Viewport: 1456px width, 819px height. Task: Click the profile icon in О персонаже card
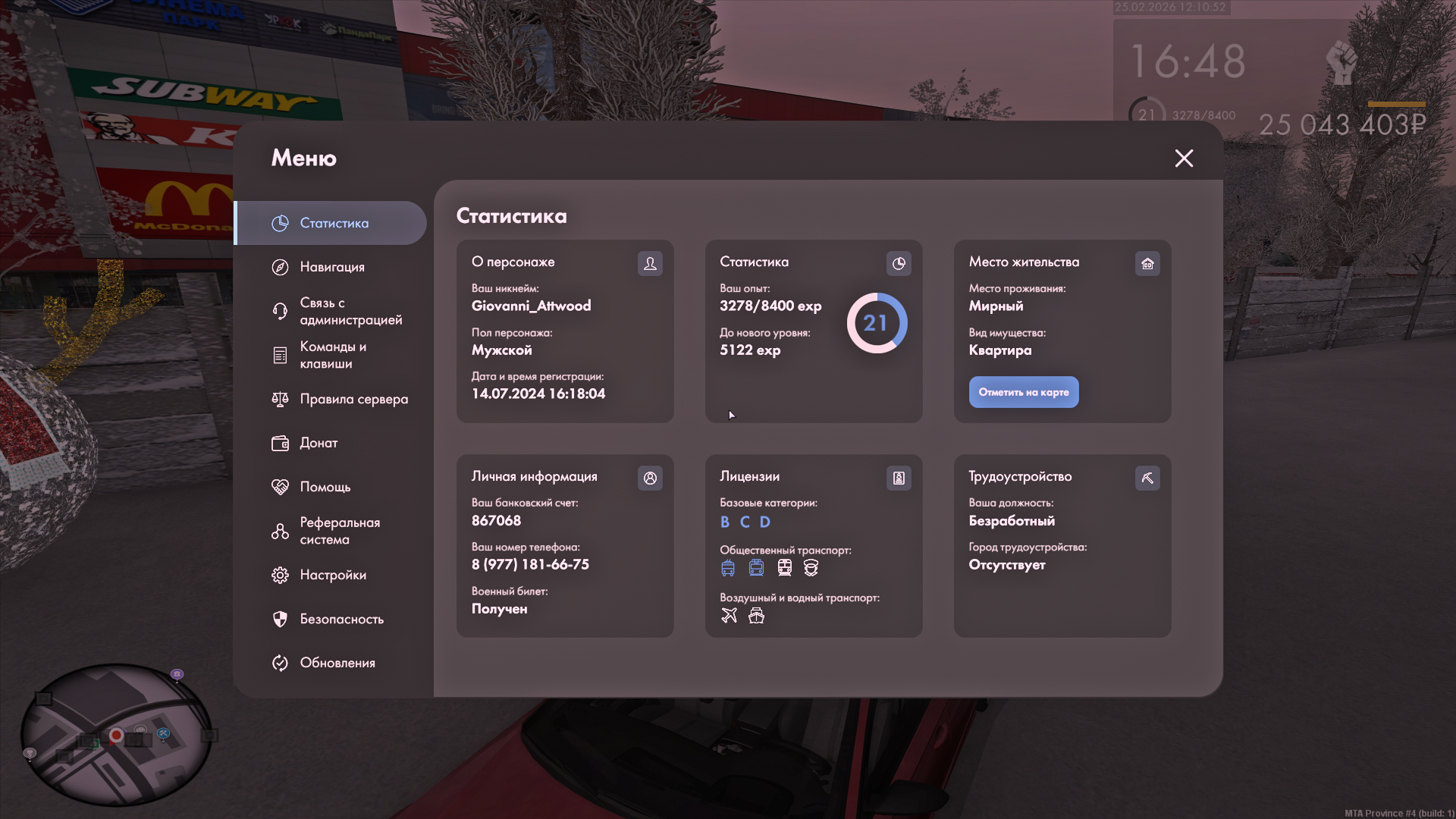tap(650, 263)
